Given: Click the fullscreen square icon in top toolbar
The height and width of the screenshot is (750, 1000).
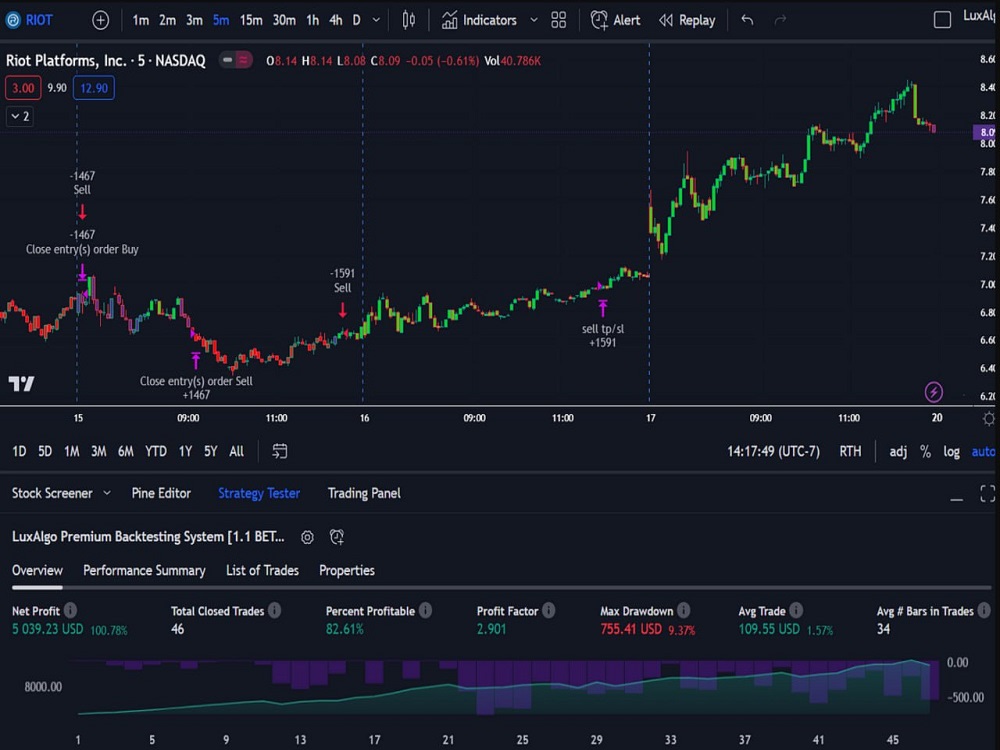Looking at the screenshot, I should click(942, 20).
